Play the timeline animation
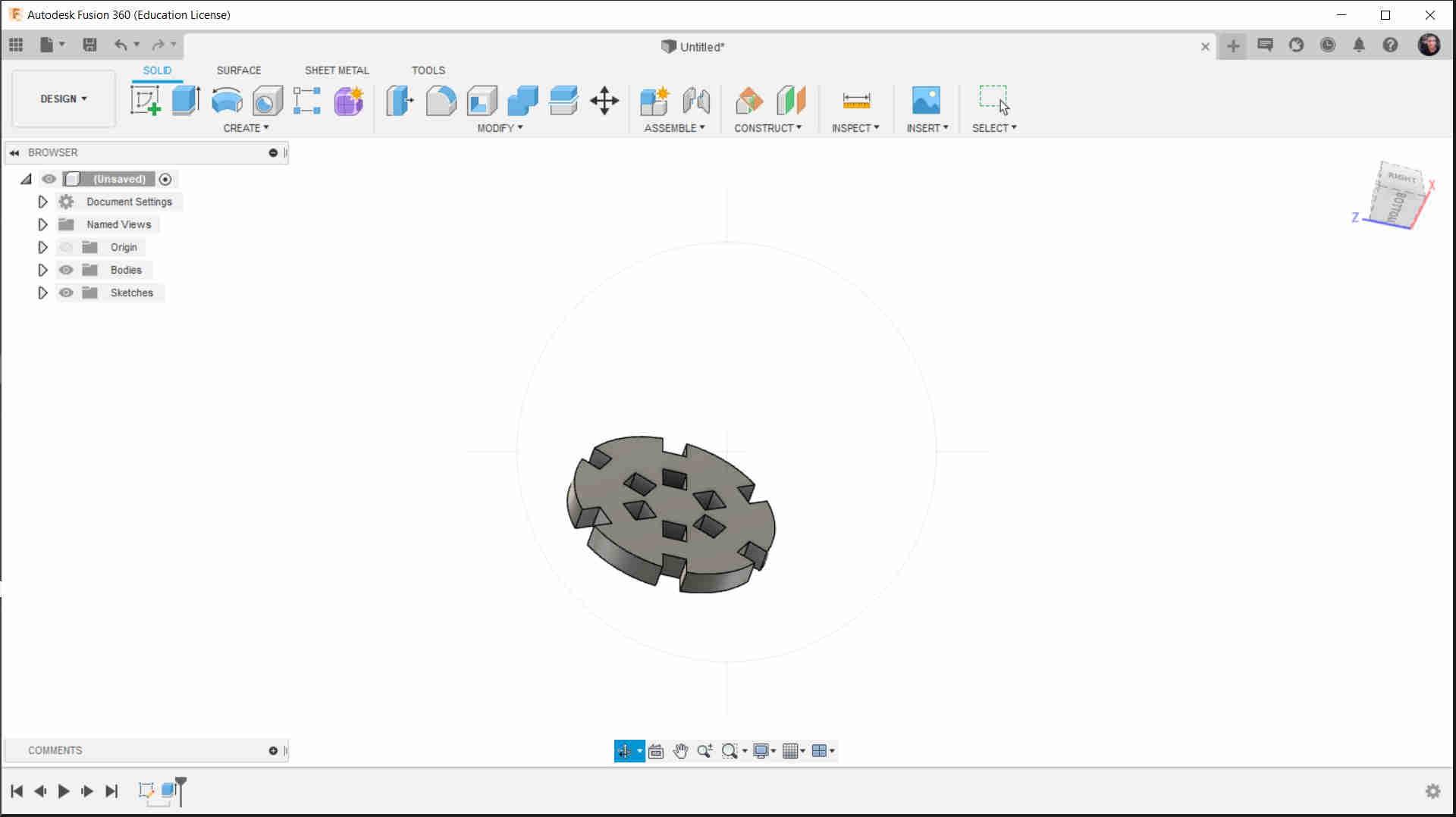This screenshot has width=1456, height=817. (64, 791)
